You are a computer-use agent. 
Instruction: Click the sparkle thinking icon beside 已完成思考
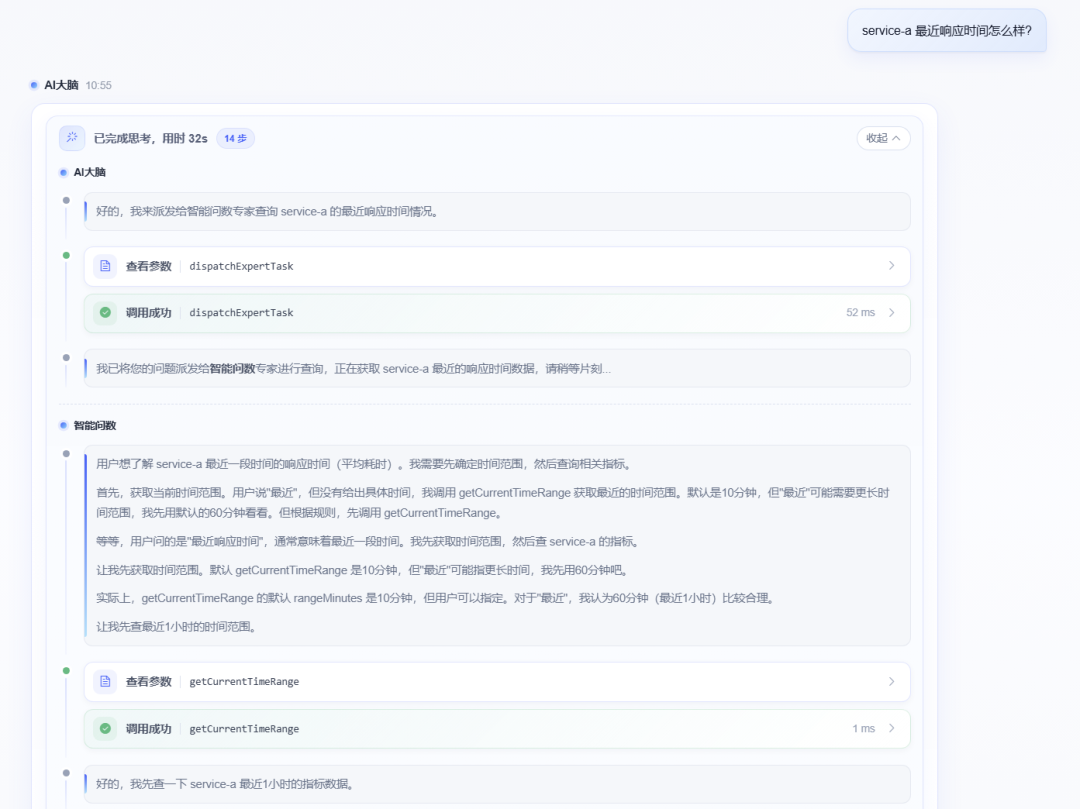point(72,138)
